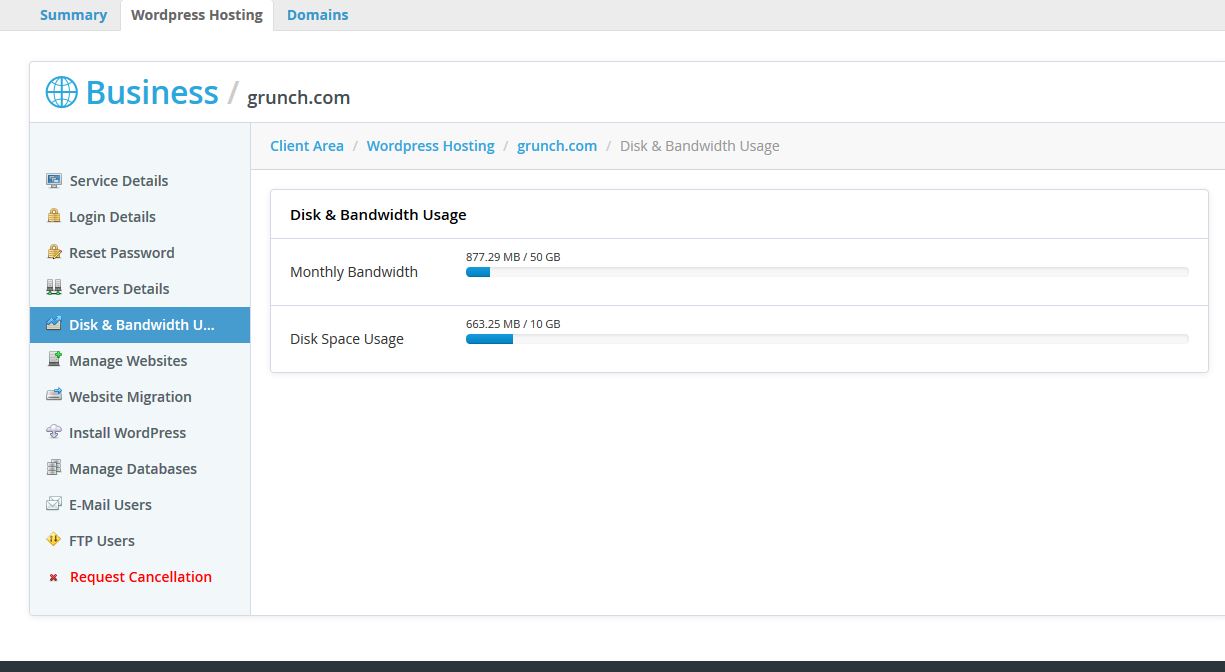Go to Client Area breadcrumb link
Viewport: 1225px width, 672px height.
pyautogui.click(x=307, y=146)
